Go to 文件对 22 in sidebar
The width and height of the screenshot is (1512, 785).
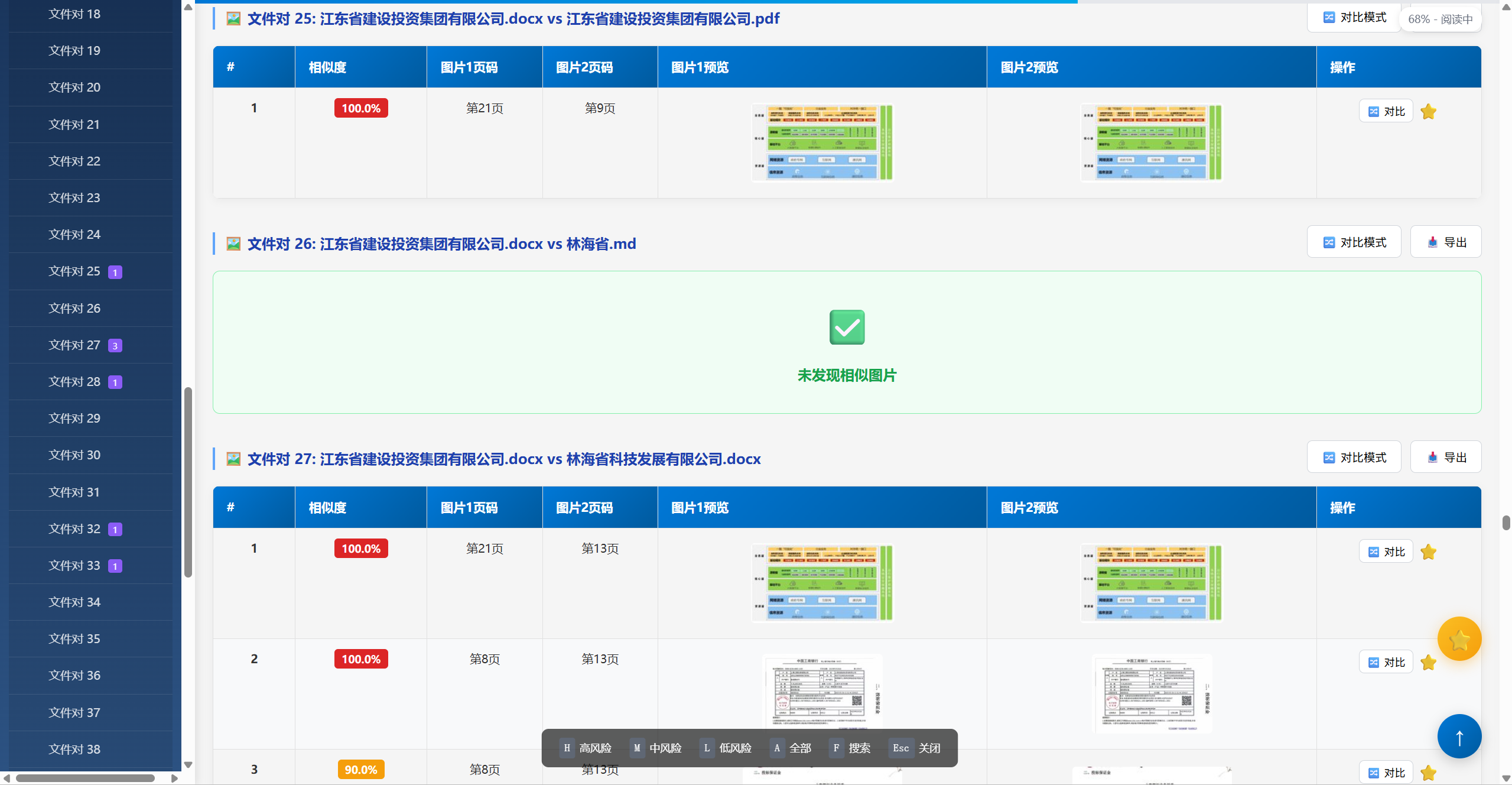[91, 161]
